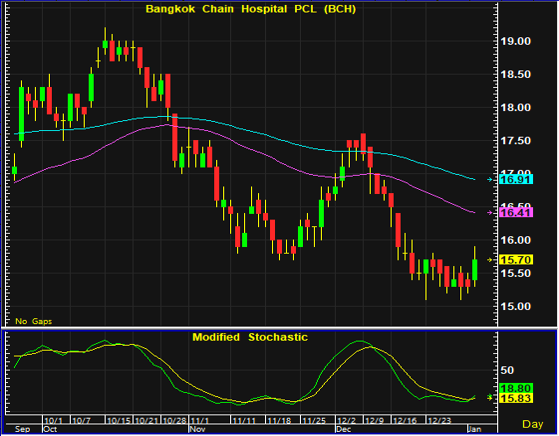Click the yellow 15.83 stochastic value label
The height and width of the screenshot is (436, 559).
click(516, 398)
